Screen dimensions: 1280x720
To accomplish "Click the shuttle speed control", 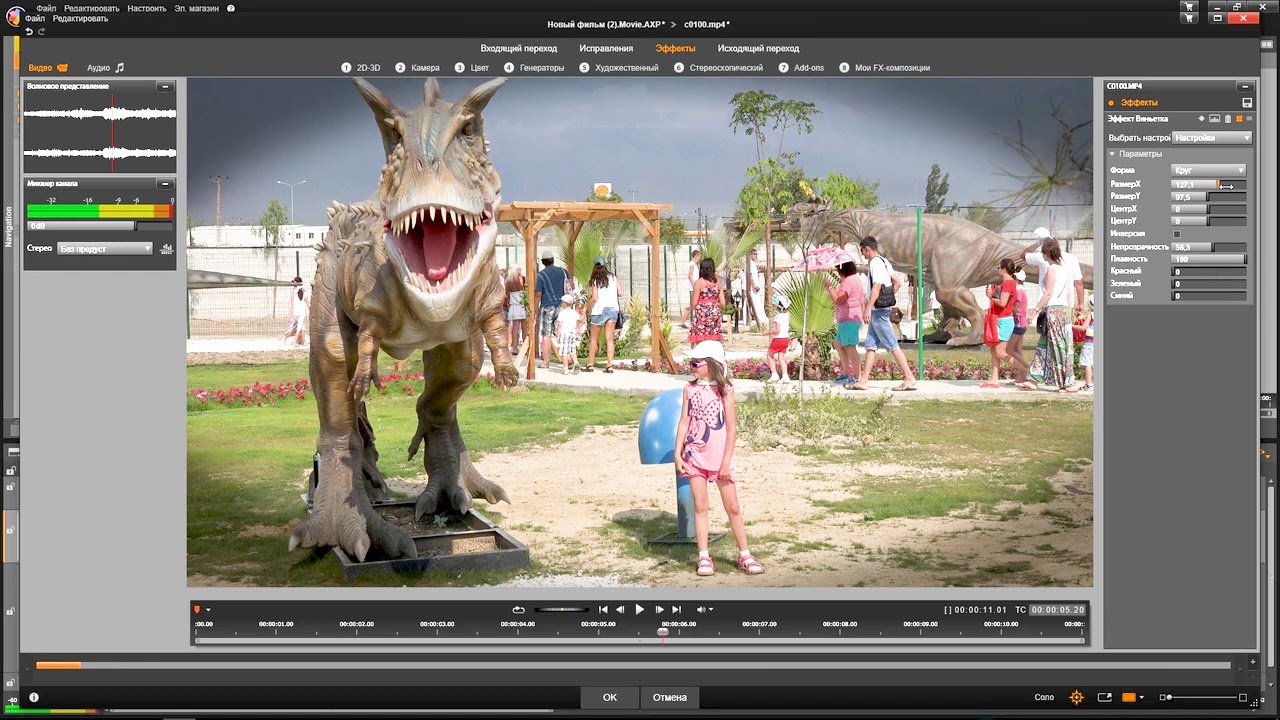I will [561, 609].
